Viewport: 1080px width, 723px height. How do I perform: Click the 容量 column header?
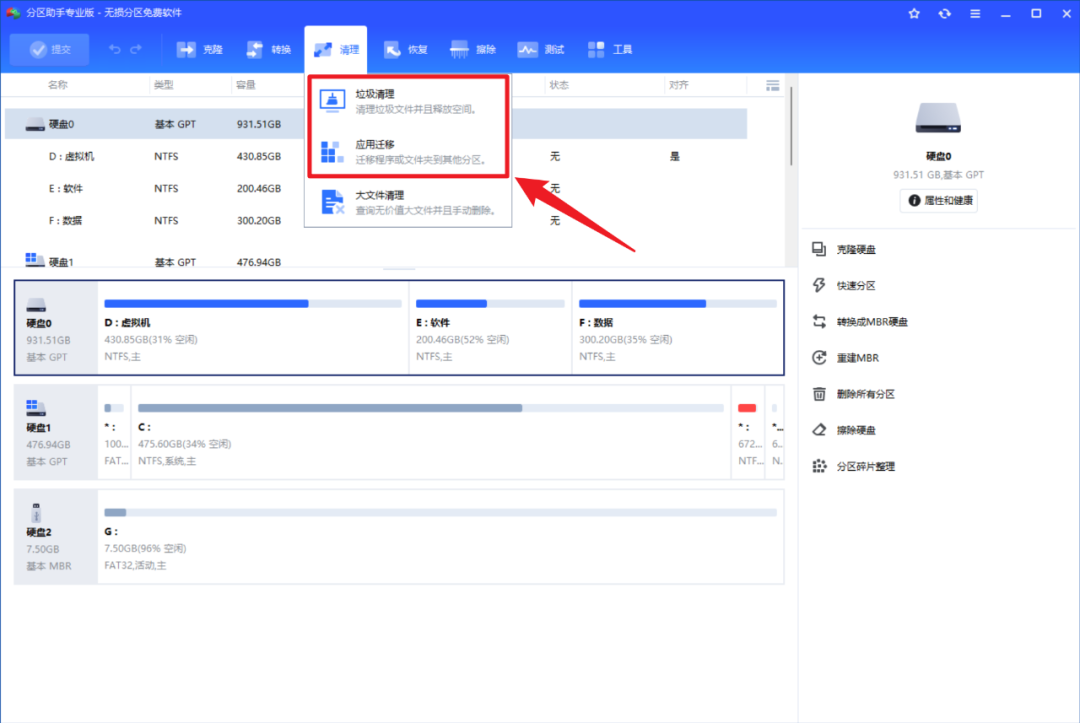click(246, 85)
